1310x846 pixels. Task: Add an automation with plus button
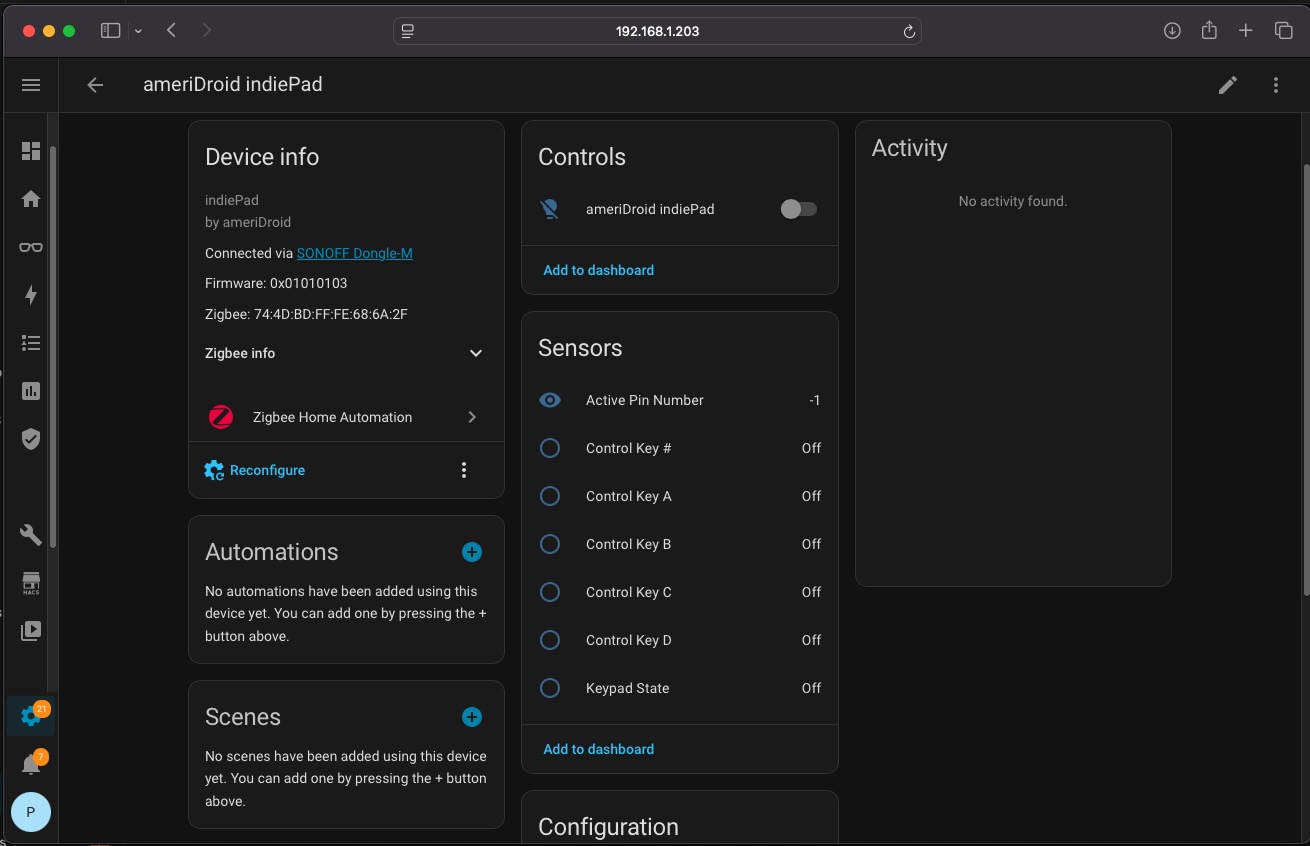pyautogui.click(x=472, y=552)
